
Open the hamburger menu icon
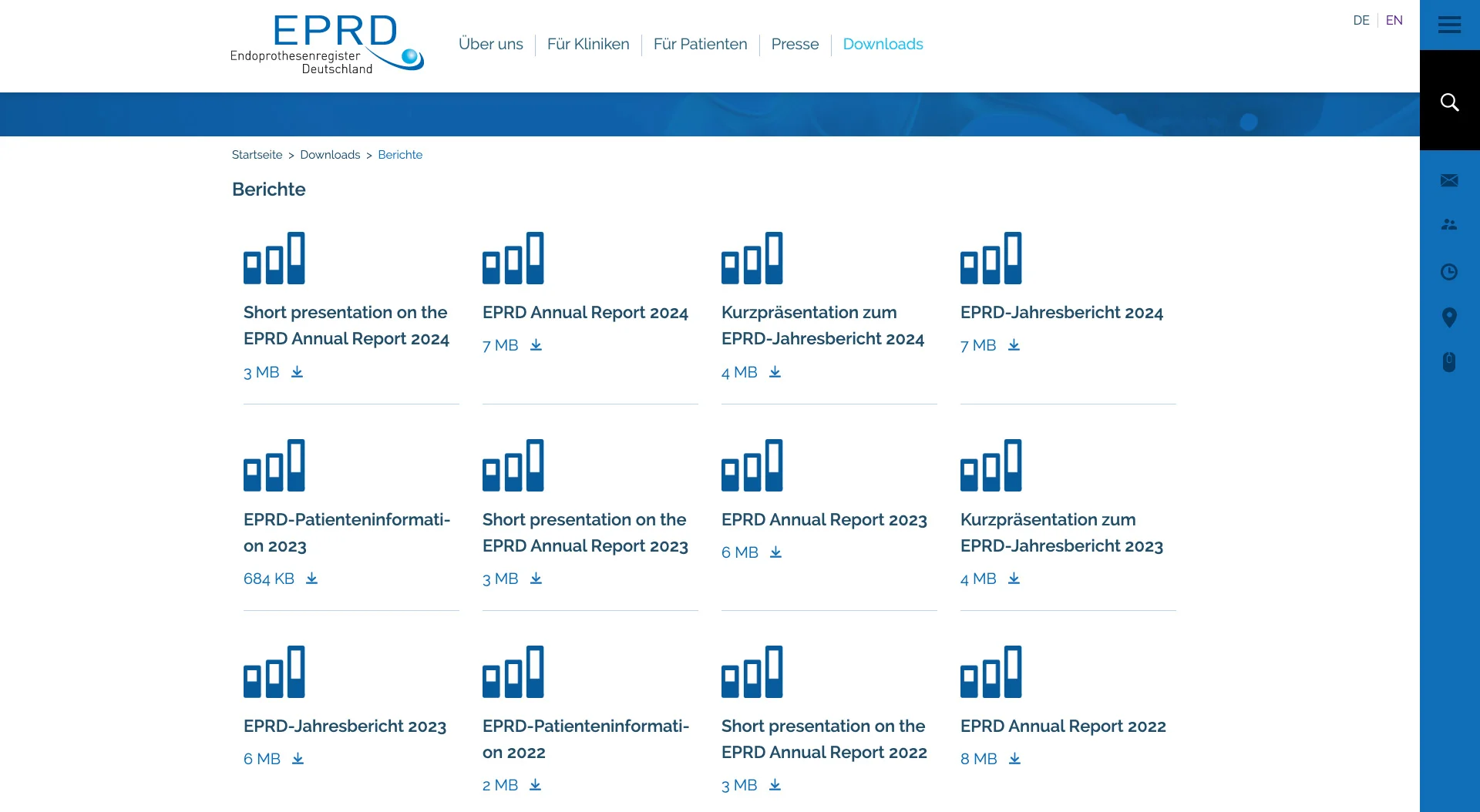tap(1449, 25)
